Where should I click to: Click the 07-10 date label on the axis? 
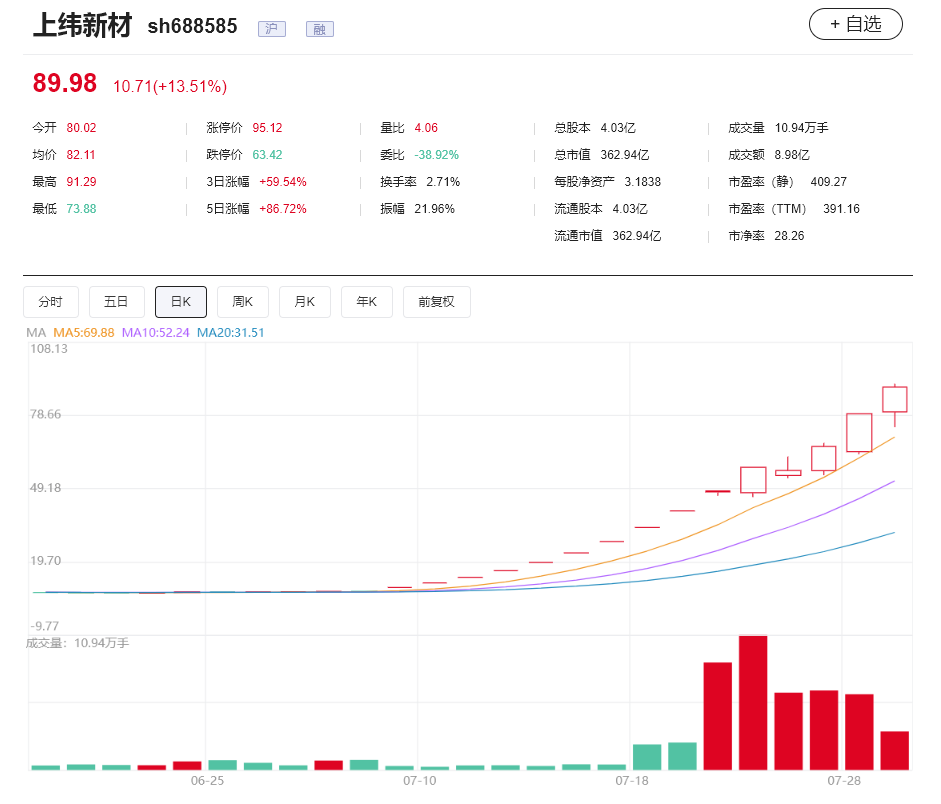419,781
